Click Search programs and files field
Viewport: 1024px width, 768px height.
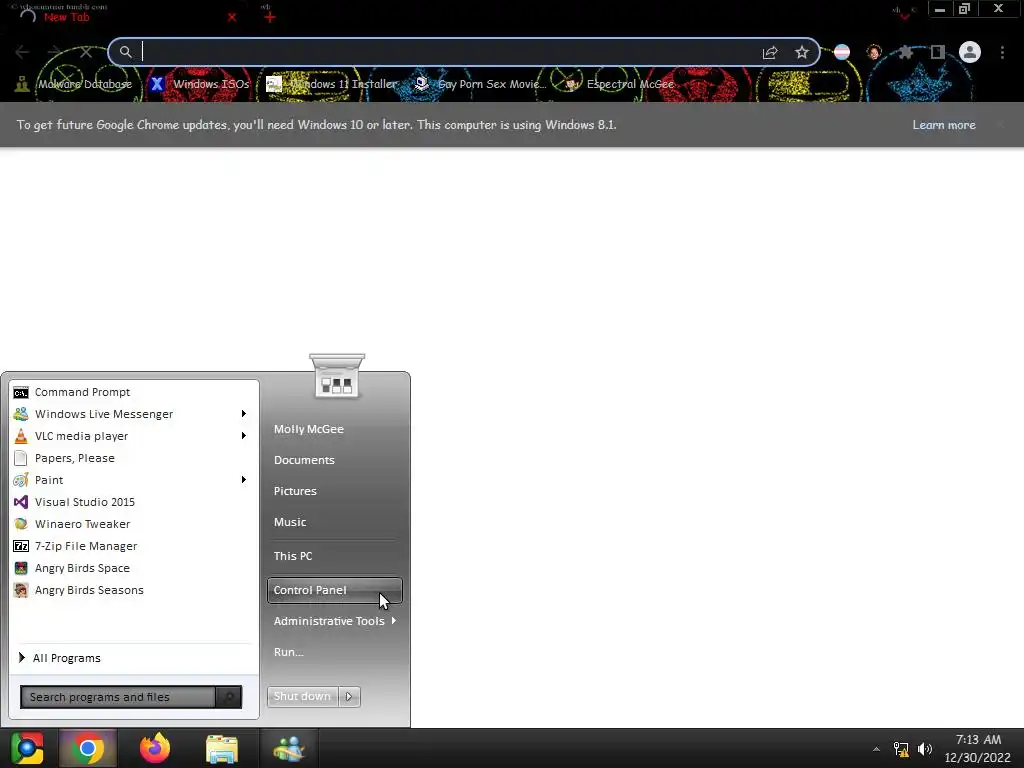click(118, 697)
